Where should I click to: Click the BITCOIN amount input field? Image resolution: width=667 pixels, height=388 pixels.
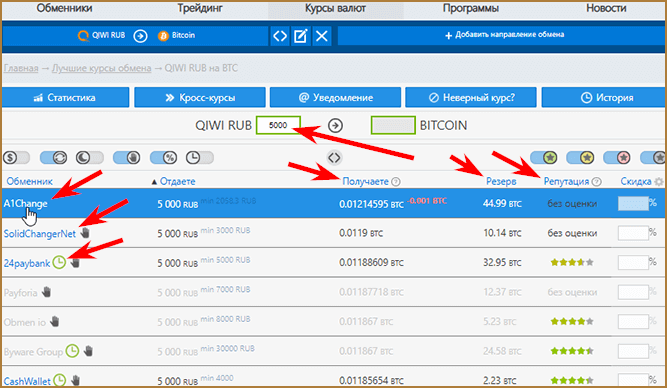coord(393,125)
